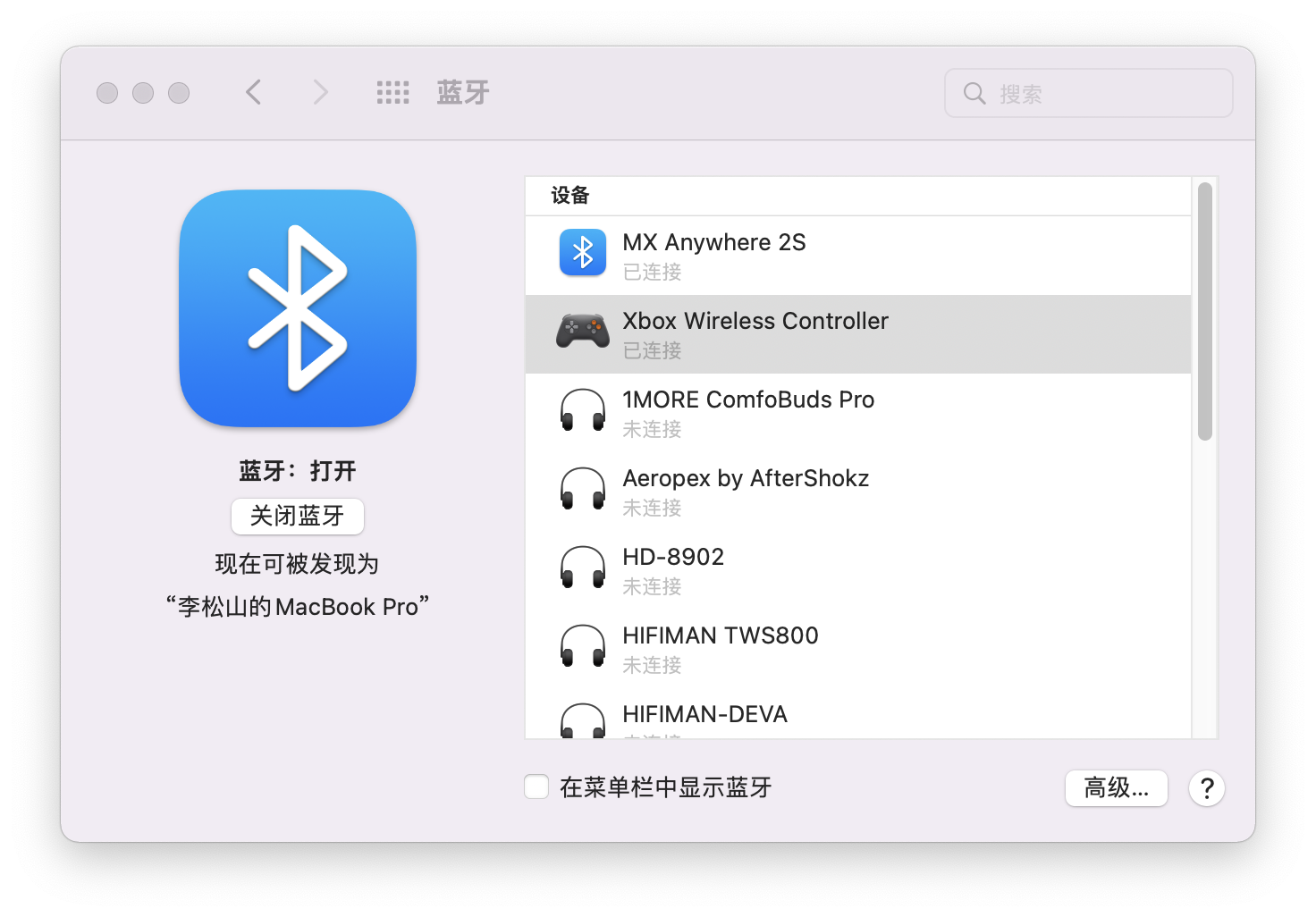Click the 关闭蓝牙 button
Screen dimensions: 1316x917
[298, 516]
